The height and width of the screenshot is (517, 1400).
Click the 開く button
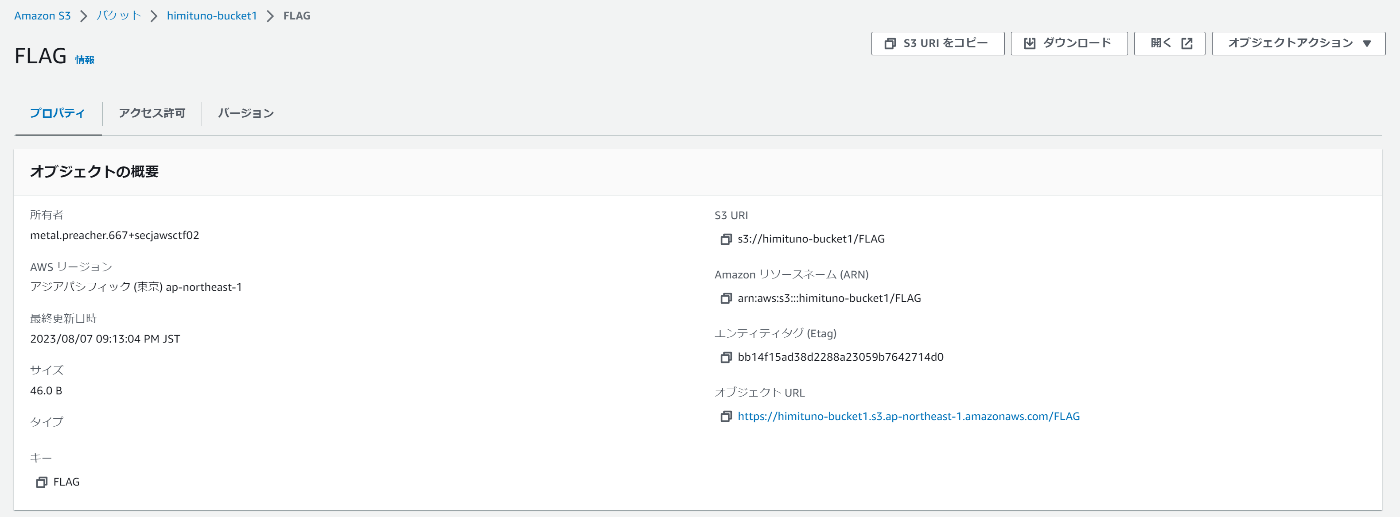[x=1170, y=43]
